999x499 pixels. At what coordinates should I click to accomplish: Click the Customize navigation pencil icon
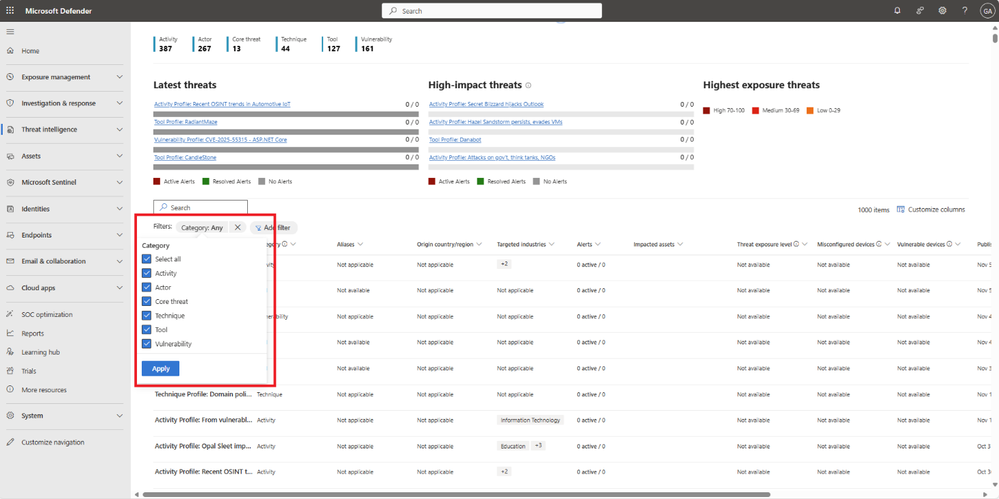10,442
